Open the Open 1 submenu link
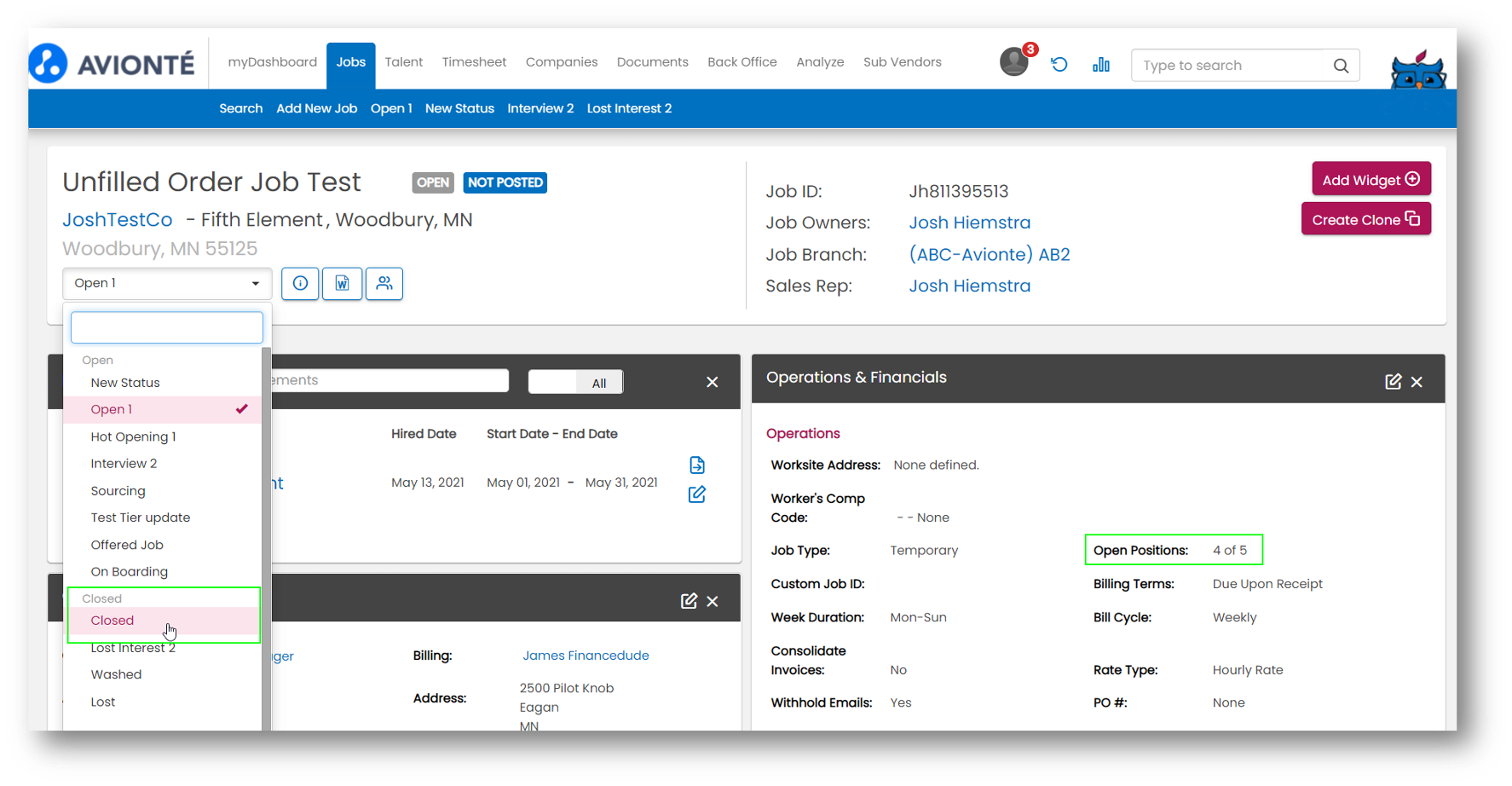Screen dimensions: 1512x786 point(391,108)
